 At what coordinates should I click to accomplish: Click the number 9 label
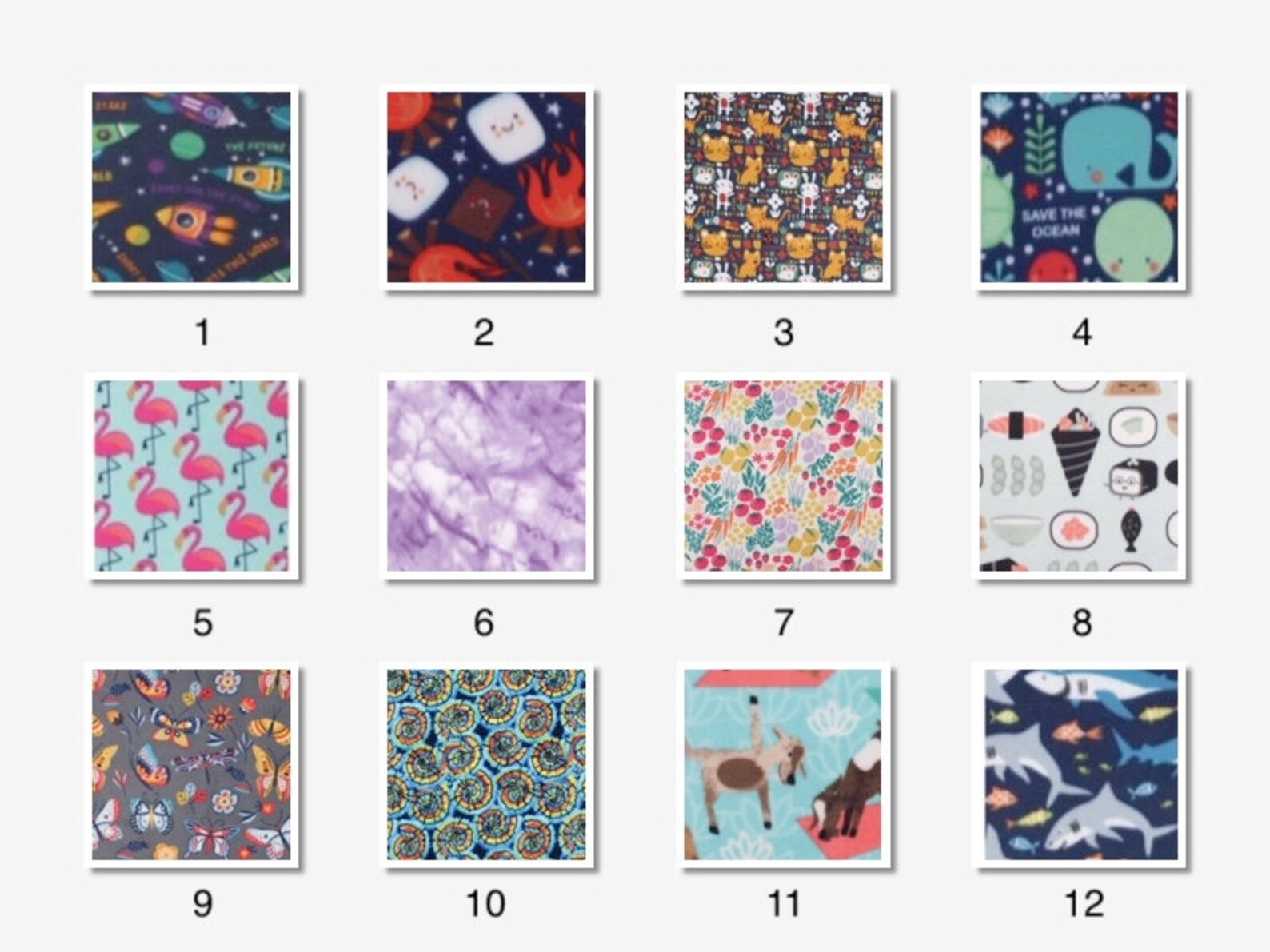coord(202,903)
